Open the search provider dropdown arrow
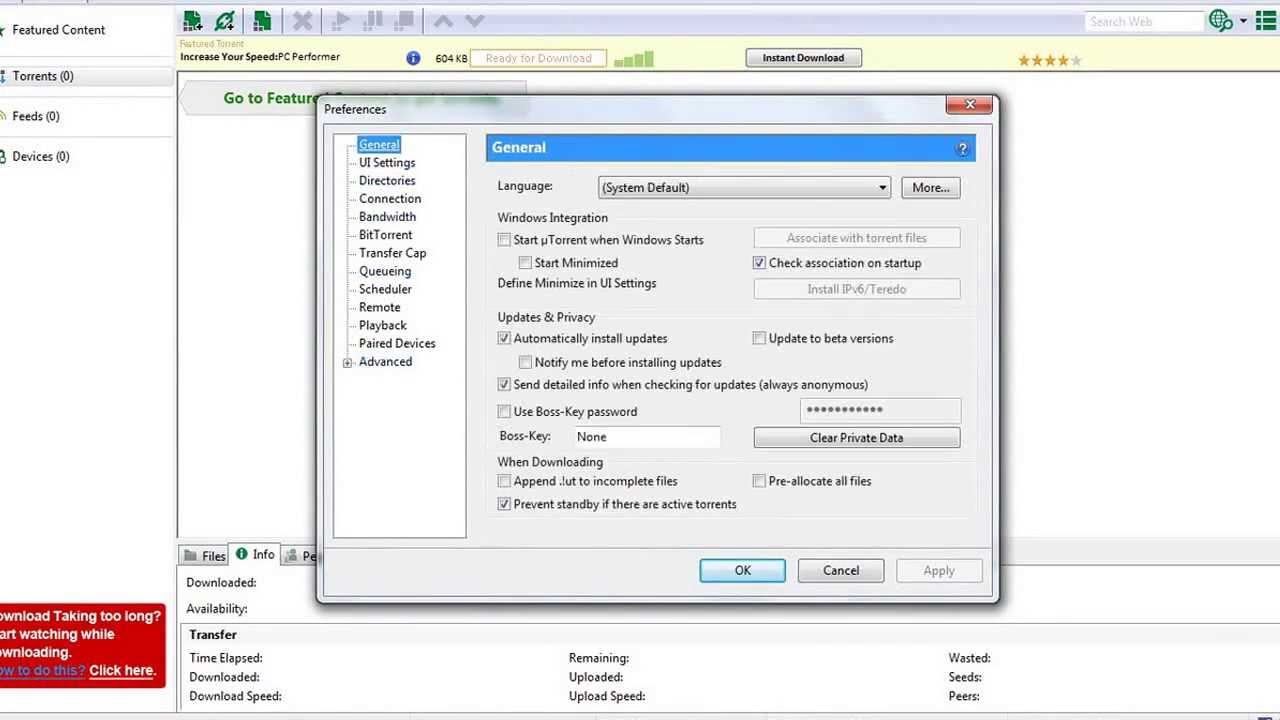Image resolution: width=1280 pixels, height=720 pixels. click(x=1243, y=21)
